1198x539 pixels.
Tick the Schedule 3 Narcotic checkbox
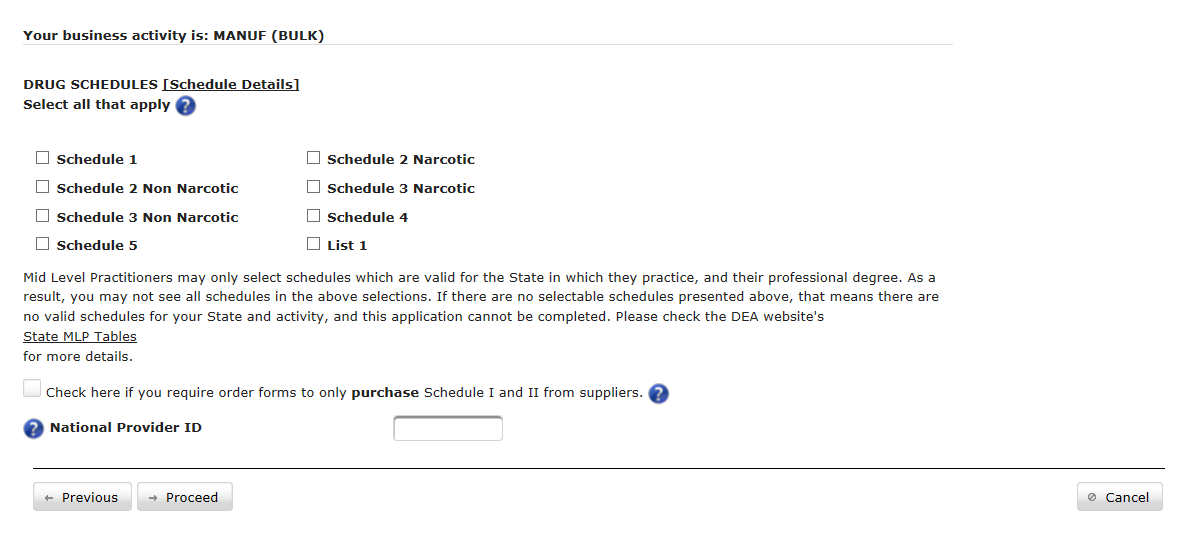point(314,187)
